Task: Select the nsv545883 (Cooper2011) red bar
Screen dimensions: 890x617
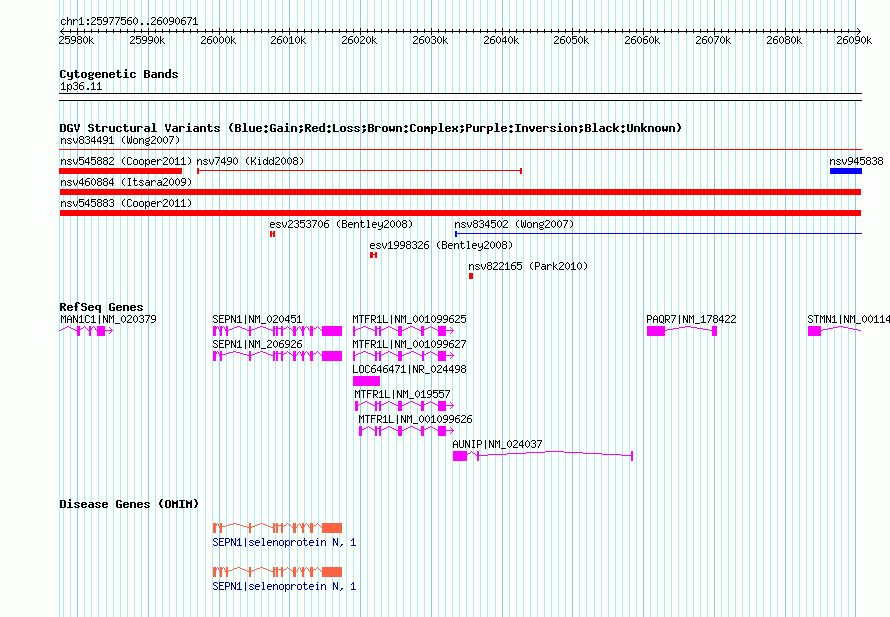Action: 460,213
